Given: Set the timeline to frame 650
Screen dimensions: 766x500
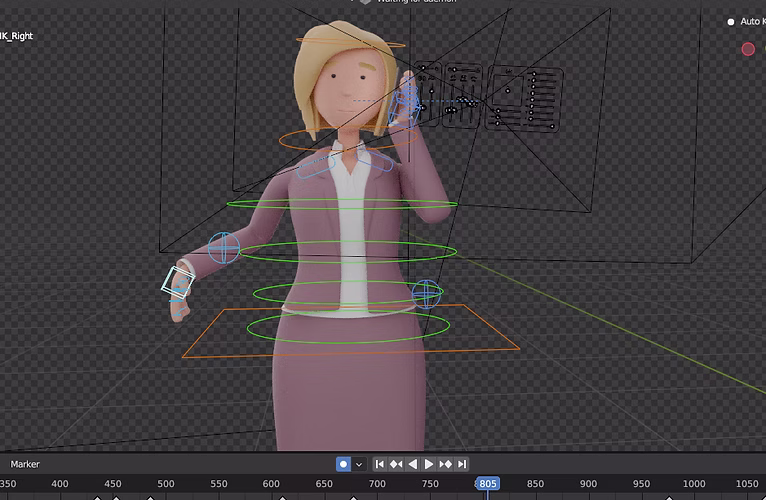Looking at the screenshot, I should (x=324, y=484).
